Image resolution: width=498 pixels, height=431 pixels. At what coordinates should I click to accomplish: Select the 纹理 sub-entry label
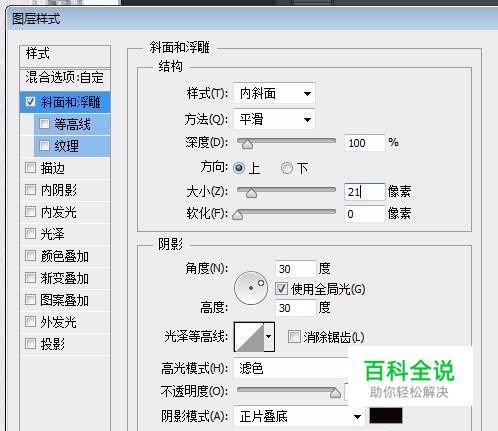(x=67, y=146)
